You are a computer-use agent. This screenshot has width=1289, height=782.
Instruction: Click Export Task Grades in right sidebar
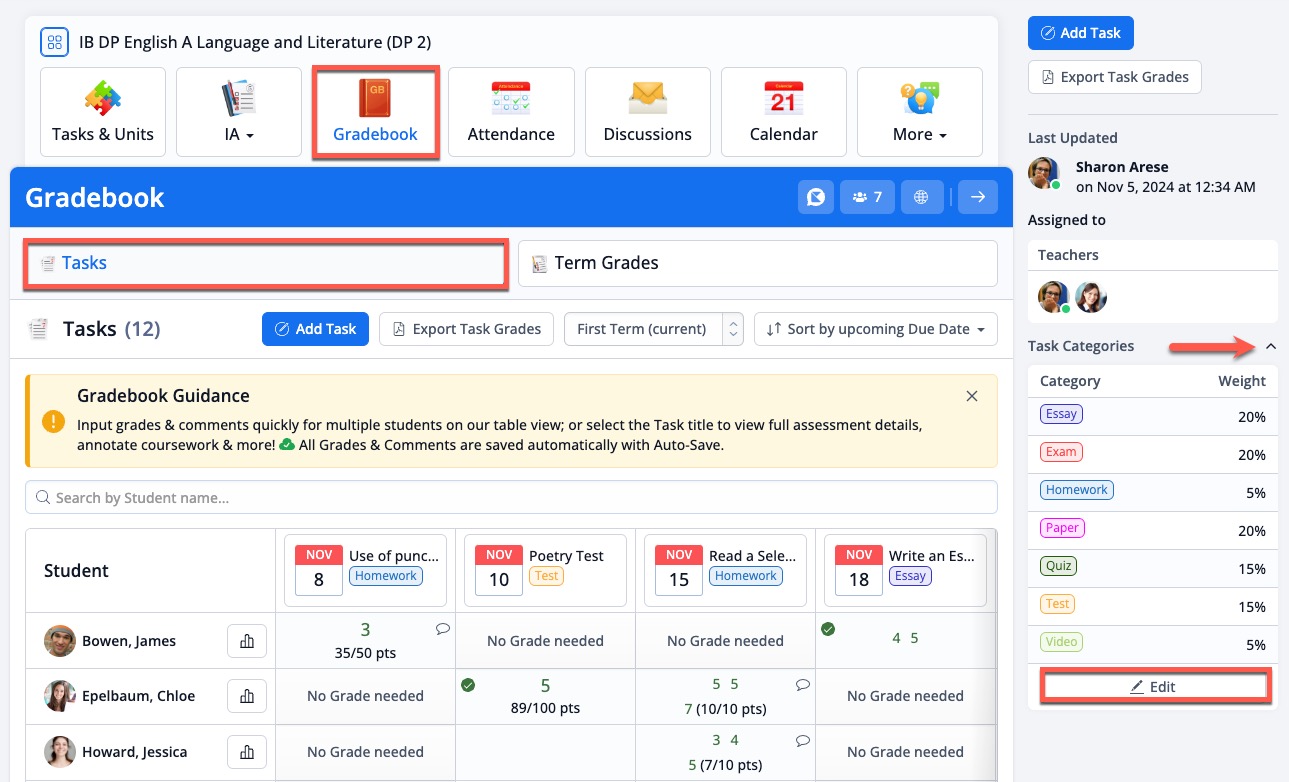tap(1115, 77)
